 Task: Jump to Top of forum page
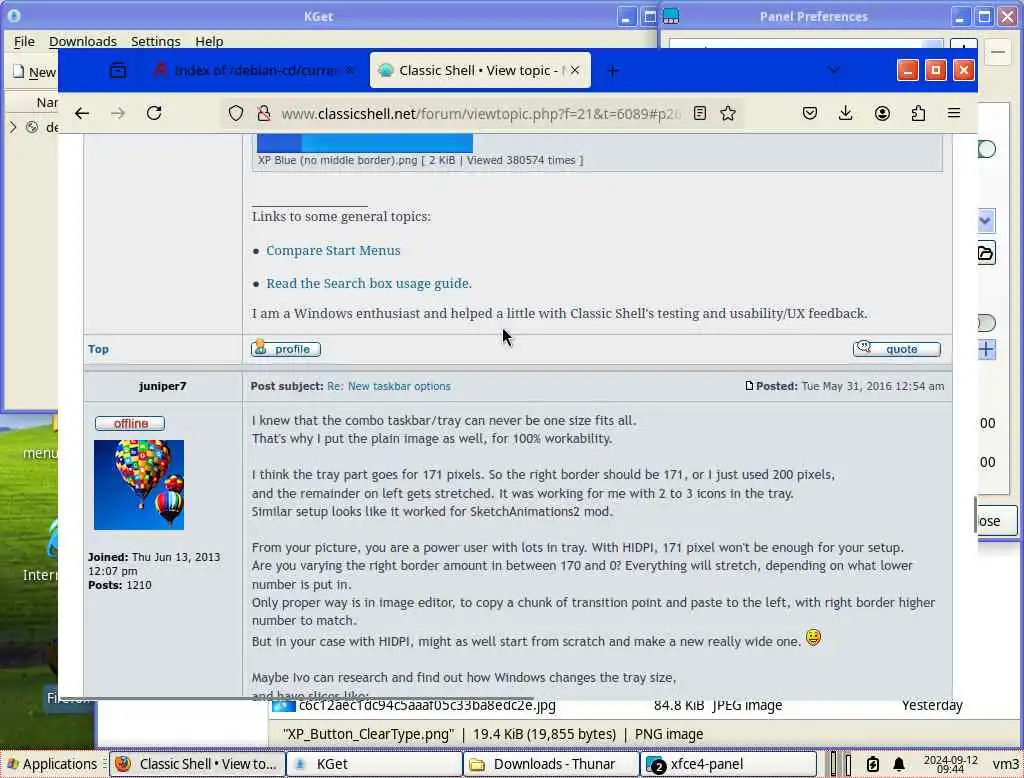[x=98, y=349]
